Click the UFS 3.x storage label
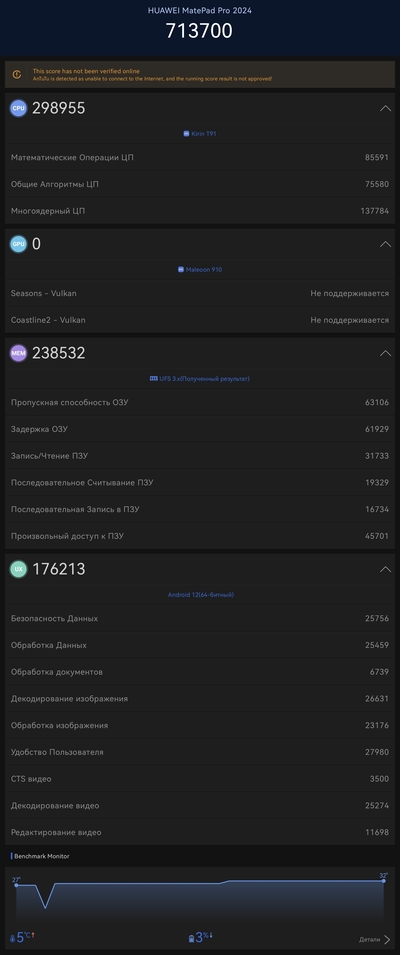The height and width of the screenshot is (955, 400). (200, 379)
